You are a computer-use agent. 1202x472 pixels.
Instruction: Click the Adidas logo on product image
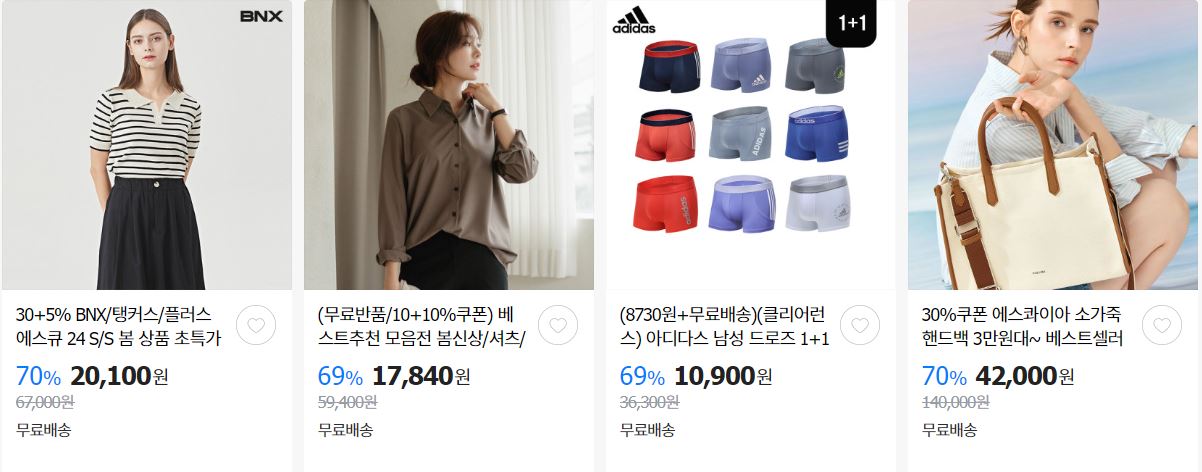[x=634, y=20]
